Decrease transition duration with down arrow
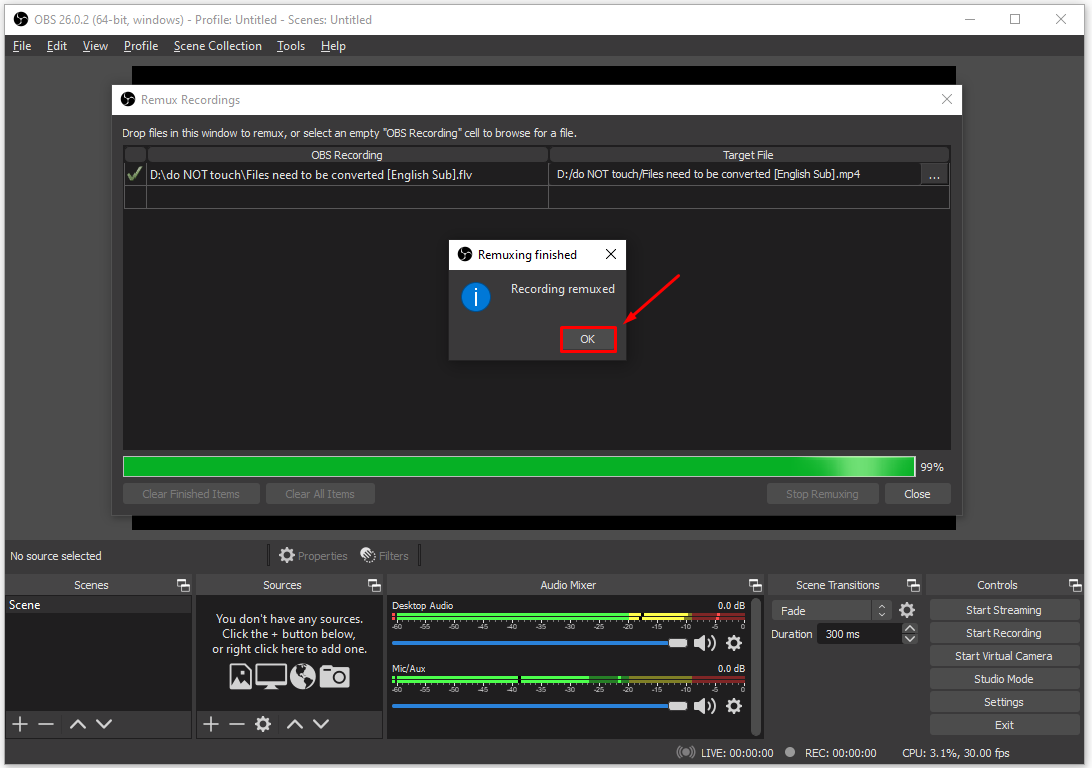Viewport: 1092px width, 768px height. click(x=910, y=638)
